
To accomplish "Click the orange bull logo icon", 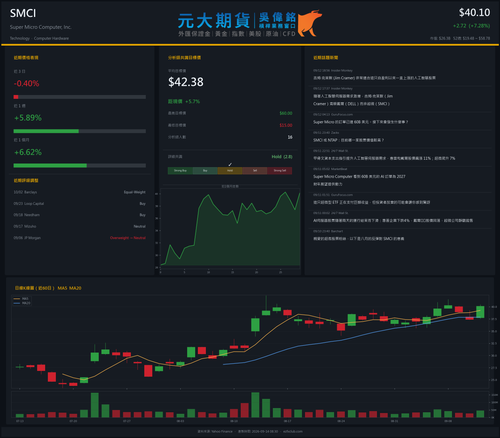I will (310, 23).
